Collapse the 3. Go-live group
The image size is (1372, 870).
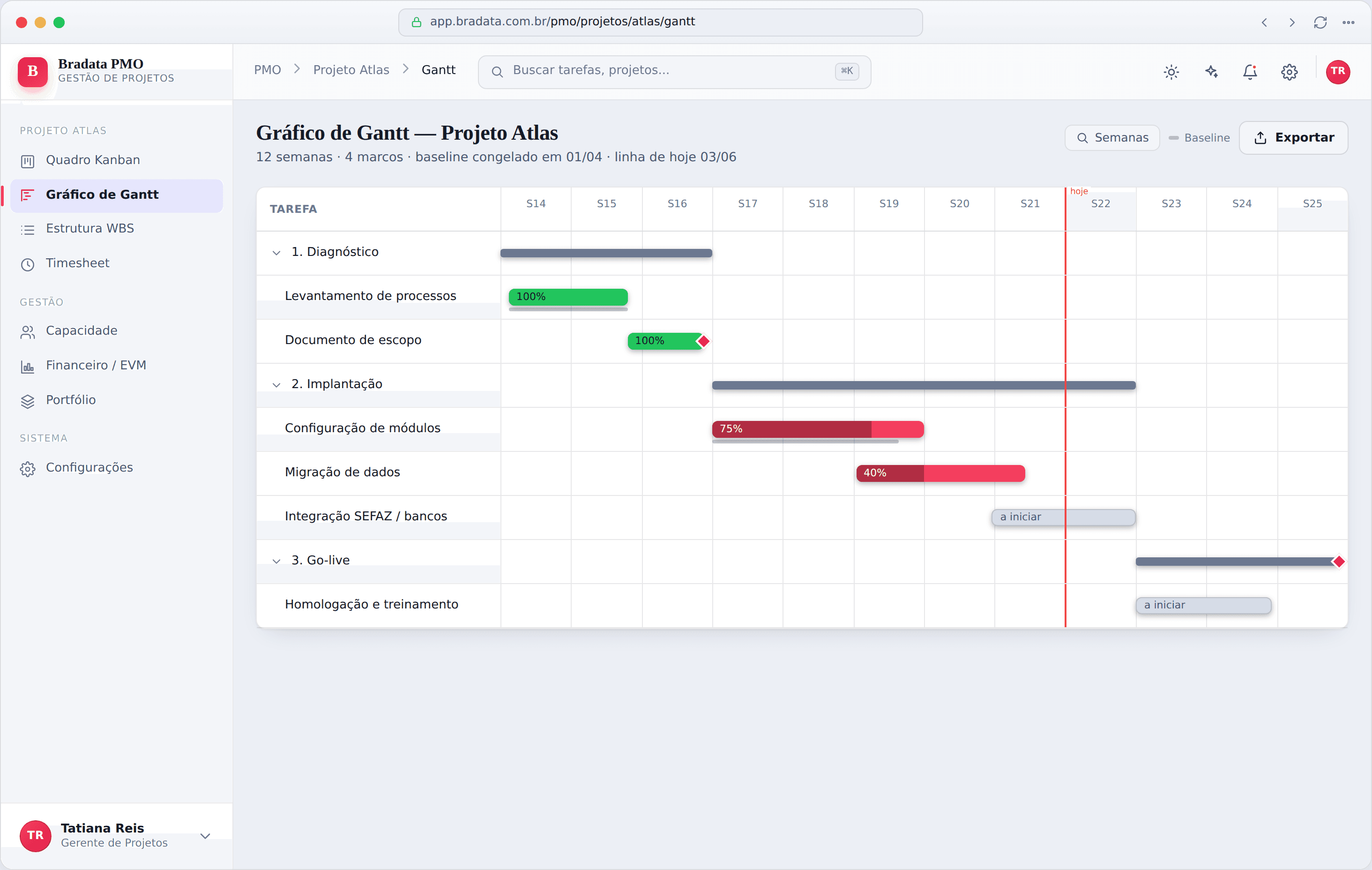276,561
